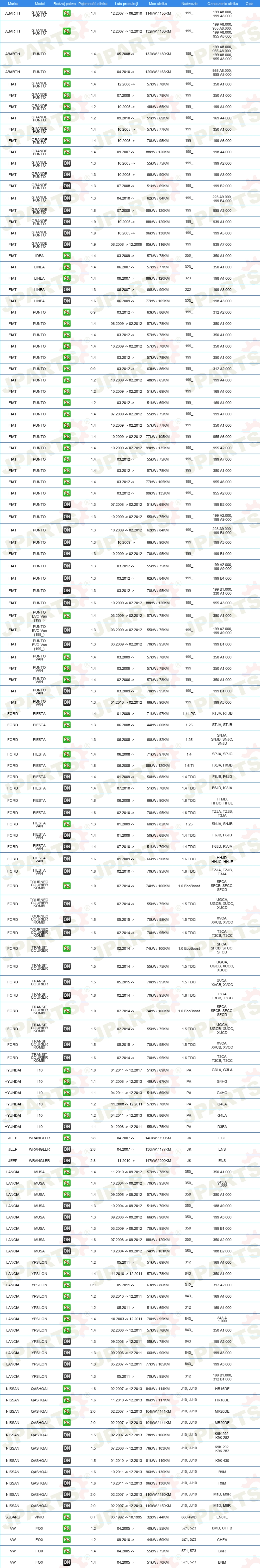Click the engine code HXJA, HXJB
Screen dimensions: 260x1568
tap(222, 766)
